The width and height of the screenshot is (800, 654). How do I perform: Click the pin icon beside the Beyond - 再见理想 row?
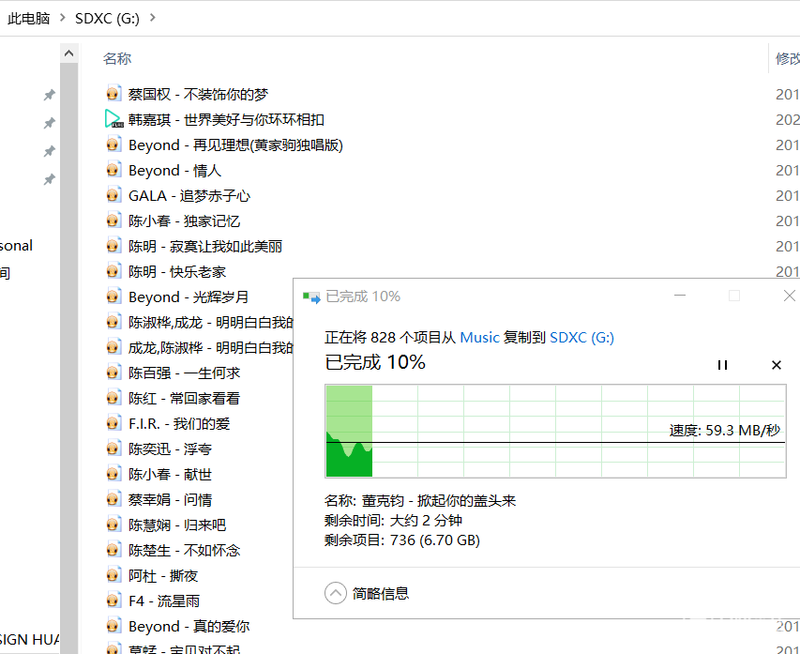(x=49, y=151)
